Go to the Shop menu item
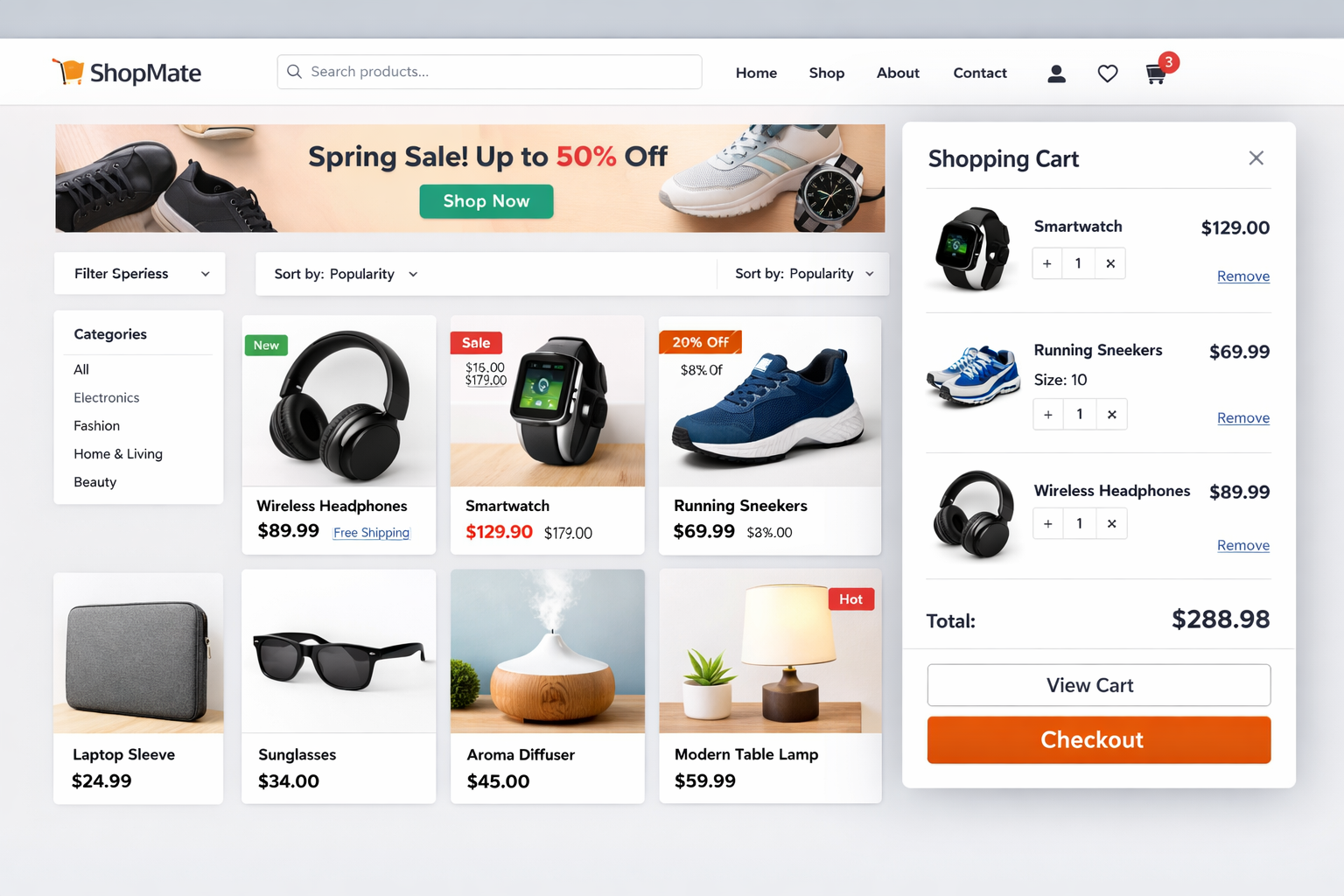 click(826, 73)
